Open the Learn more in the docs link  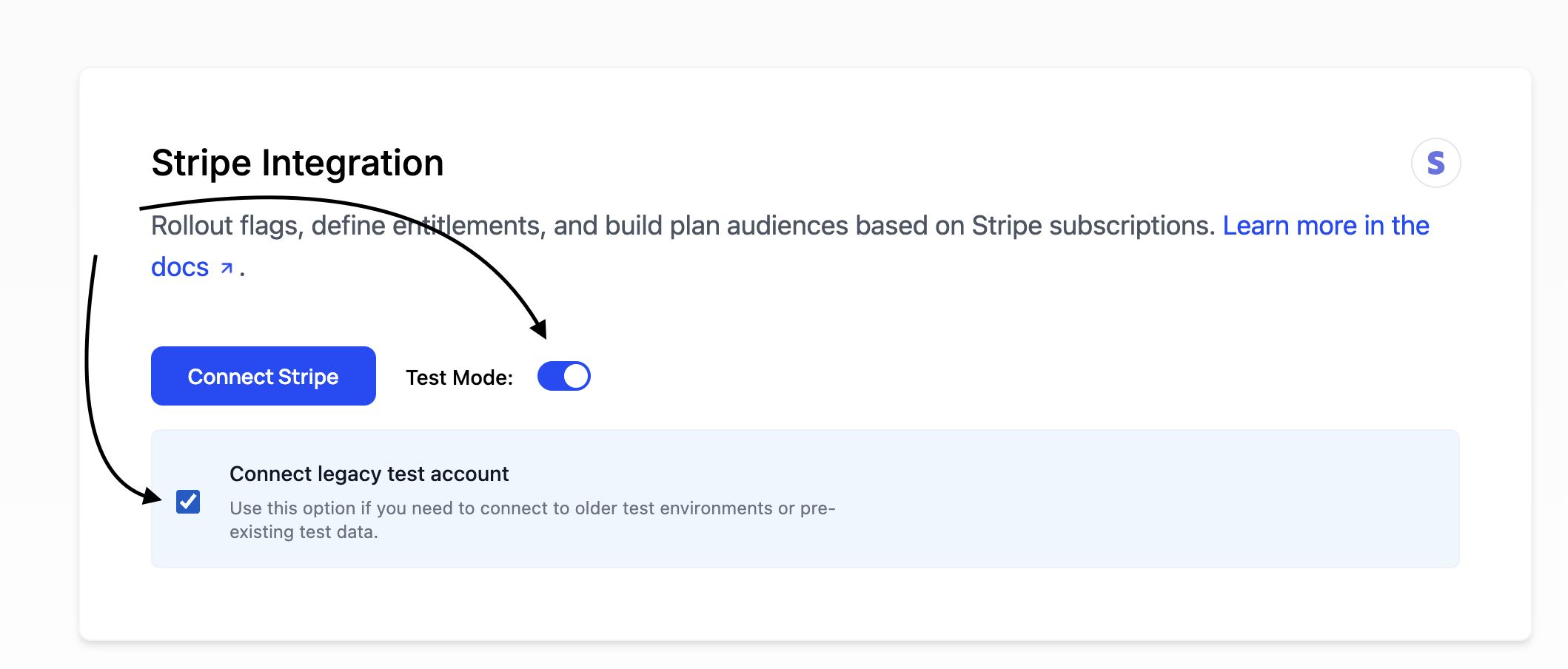1325,226
